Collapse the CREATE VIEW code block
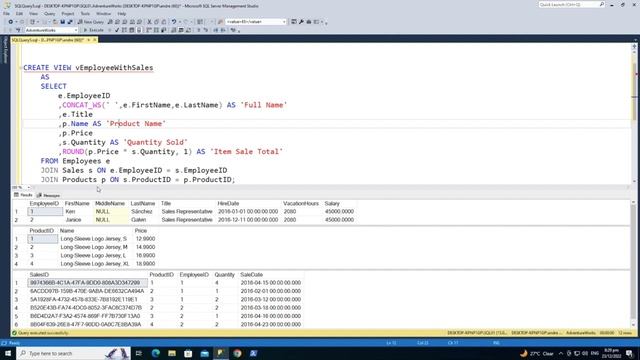 [20, 68]
